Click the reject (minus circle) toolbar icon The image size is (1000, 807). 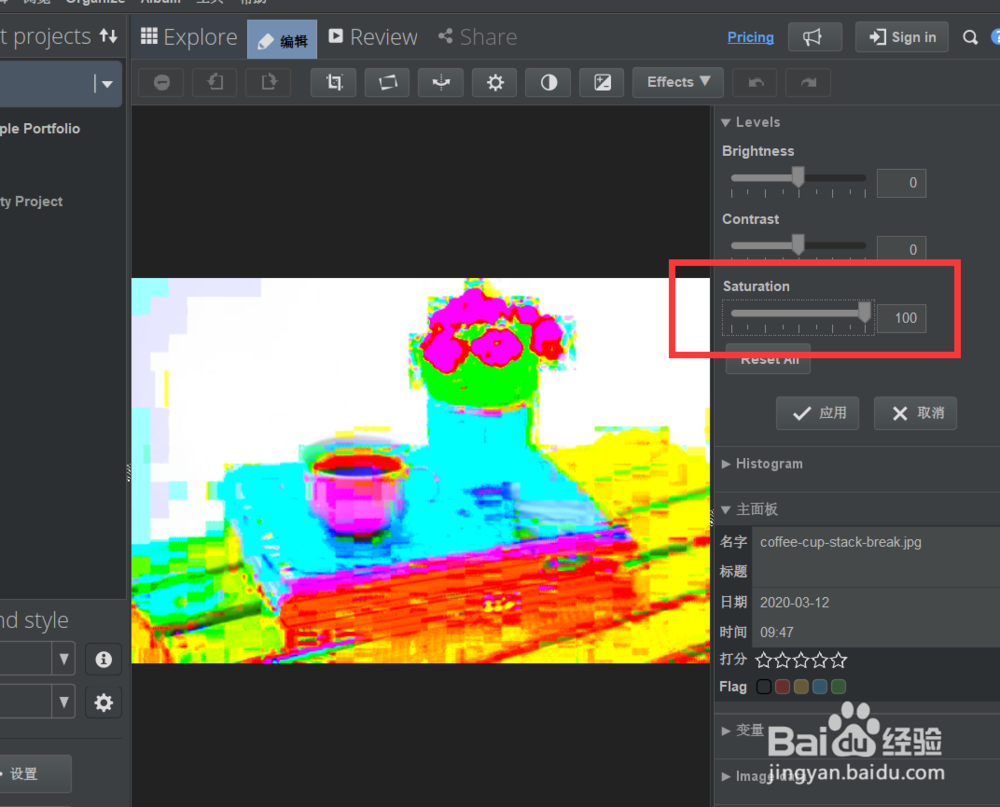click(162, 82)
